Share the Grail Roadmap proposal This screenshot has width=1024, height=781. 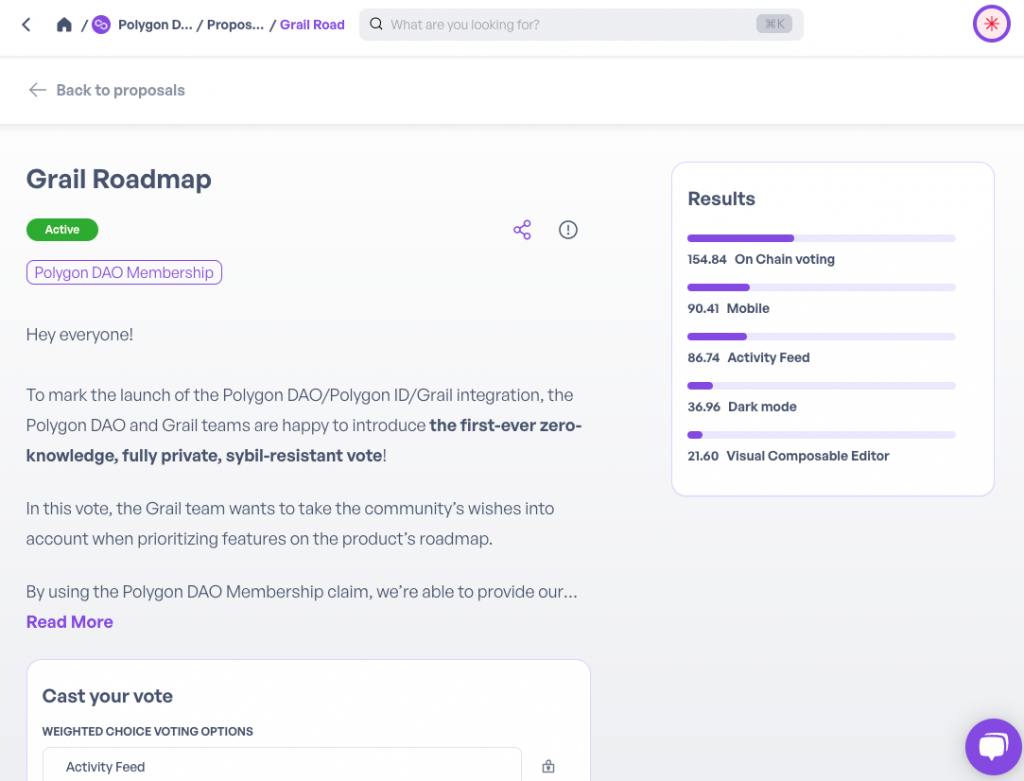point(522,230)
